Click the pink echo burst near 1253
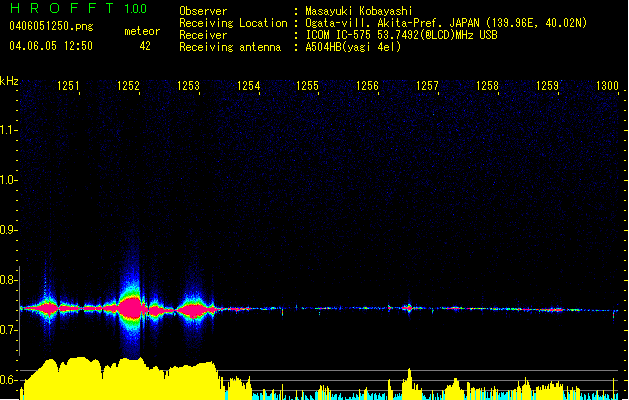The image size is (629, 400). pos(195,310)
